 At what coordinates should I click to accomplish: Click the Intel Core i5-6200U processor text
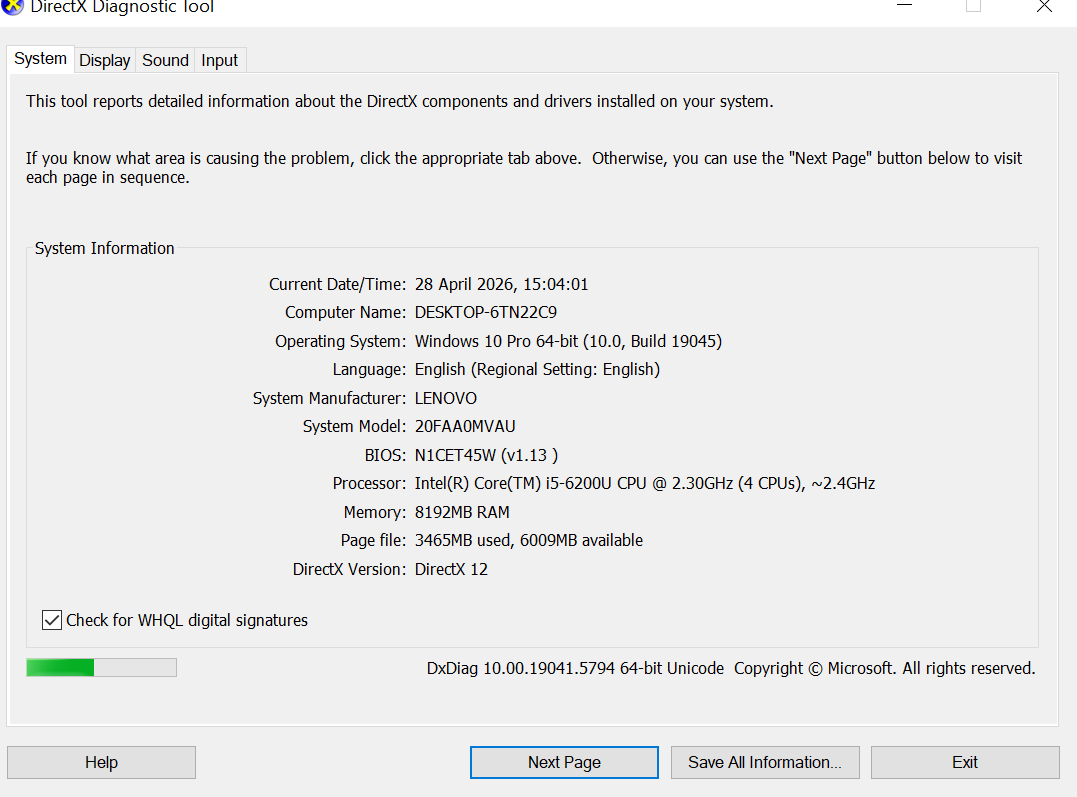(645, 483)
